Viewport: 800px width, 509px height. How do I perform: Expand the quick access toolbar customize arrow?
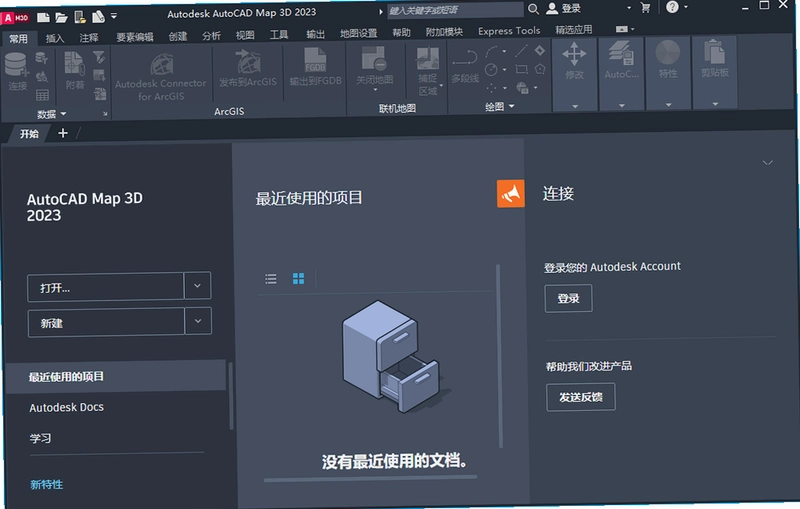tap(114, 16)
